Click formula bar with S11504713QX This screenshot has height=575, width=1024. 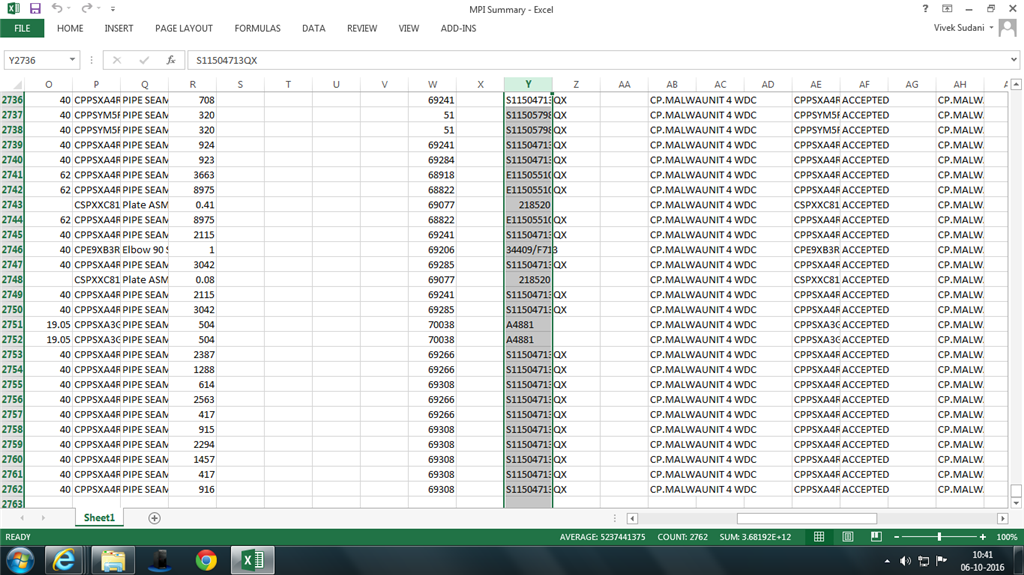pyautogui.click(x=598, y=60)
